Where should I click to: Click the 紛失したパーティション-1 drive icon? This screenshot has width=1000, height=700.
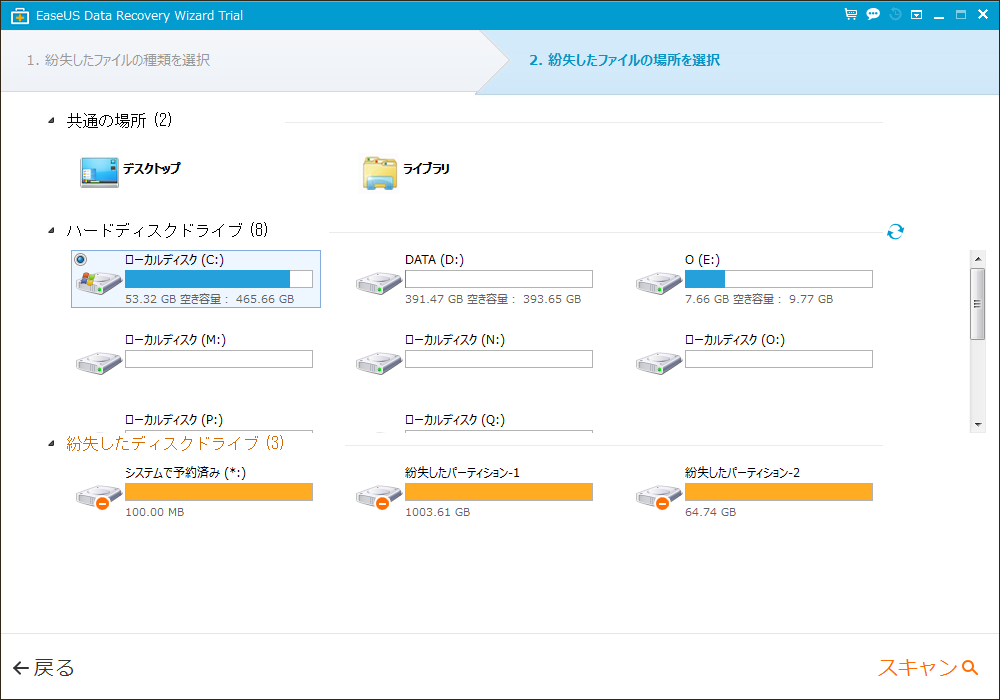[379, 497]
